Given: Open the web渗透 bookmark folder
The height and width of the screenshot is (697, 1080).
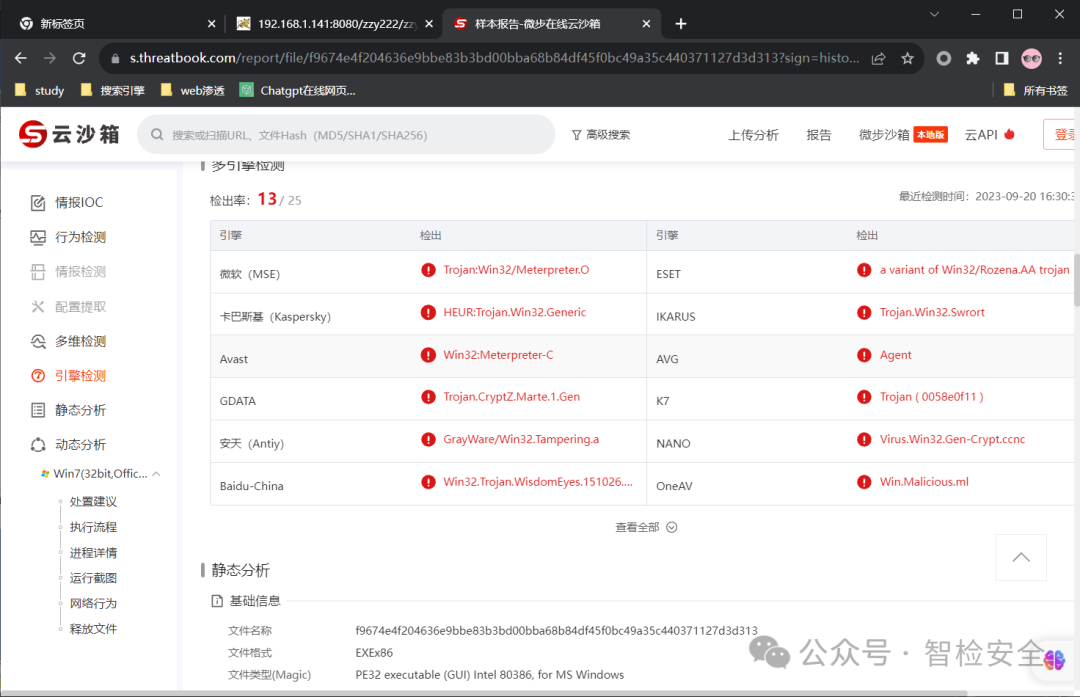Looking at the screenshot, I should 192,90.
